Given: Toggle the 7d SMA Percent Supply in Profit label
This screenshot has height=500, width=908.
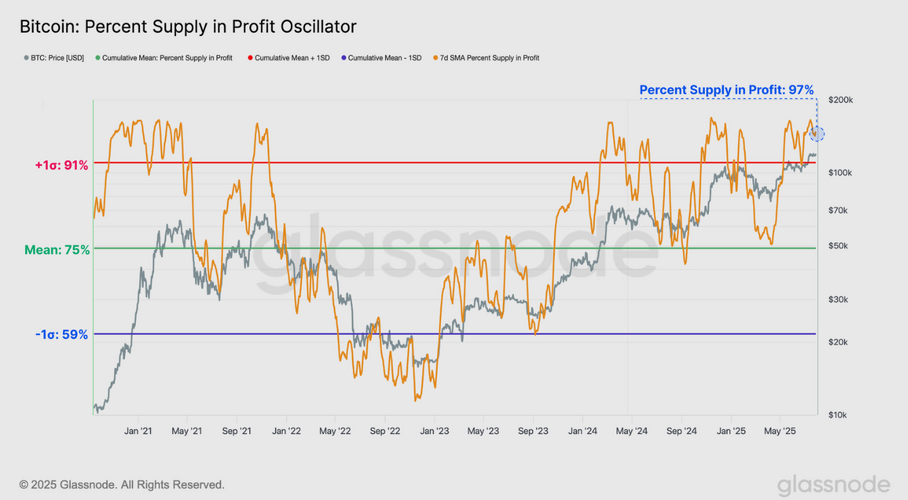Looking at the screenshot, I should 490,59.
